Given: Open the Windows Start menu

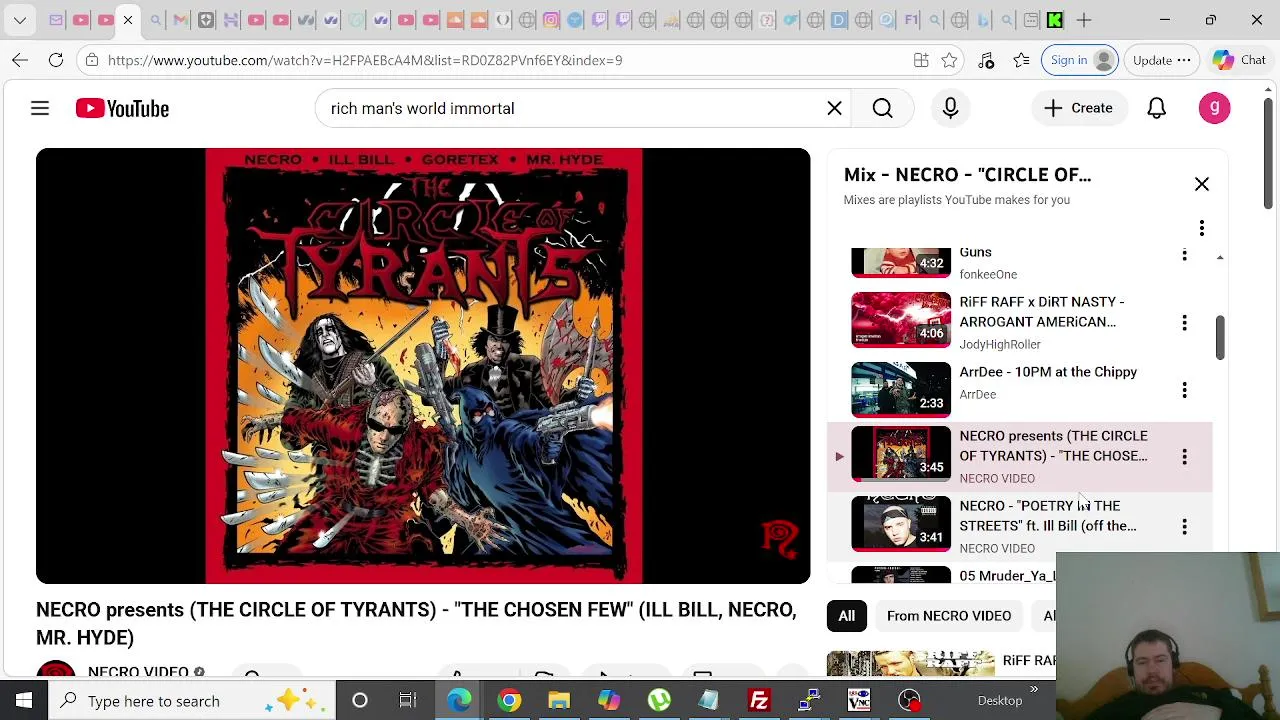Looking at the screenshot, I should pos(24,701).
